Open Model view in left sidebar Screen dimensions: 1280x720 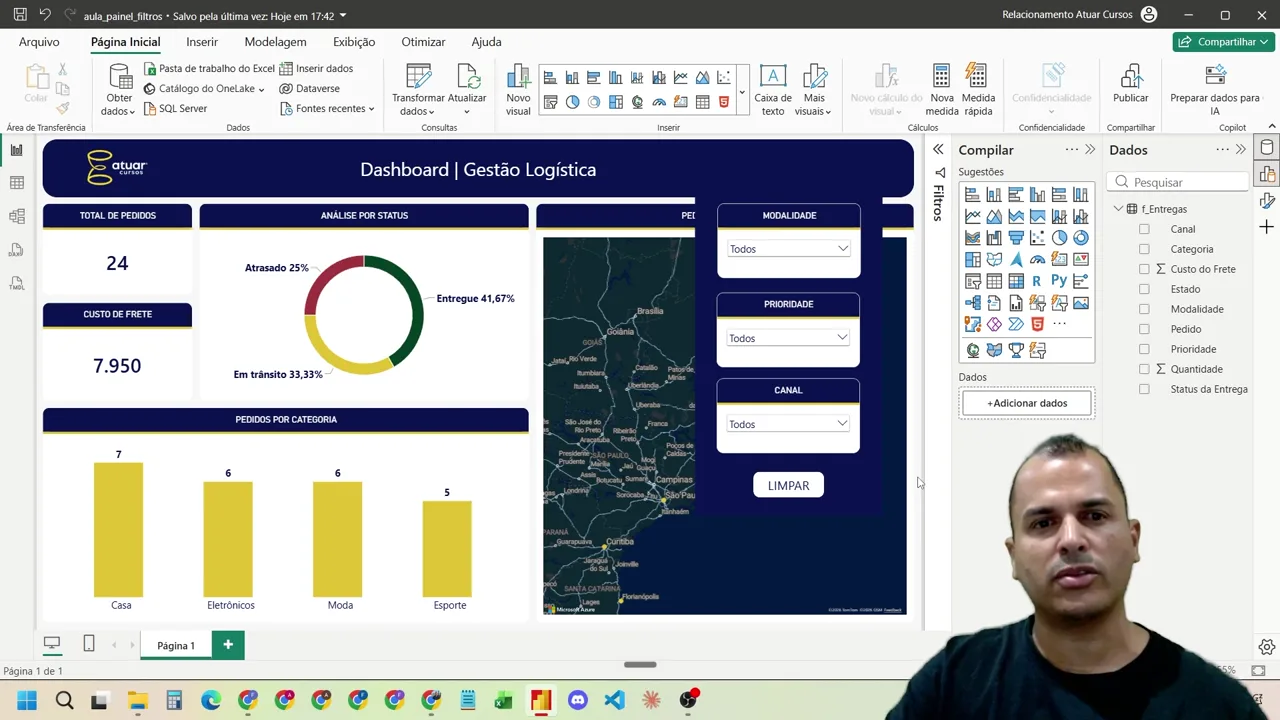click(16, 216)
